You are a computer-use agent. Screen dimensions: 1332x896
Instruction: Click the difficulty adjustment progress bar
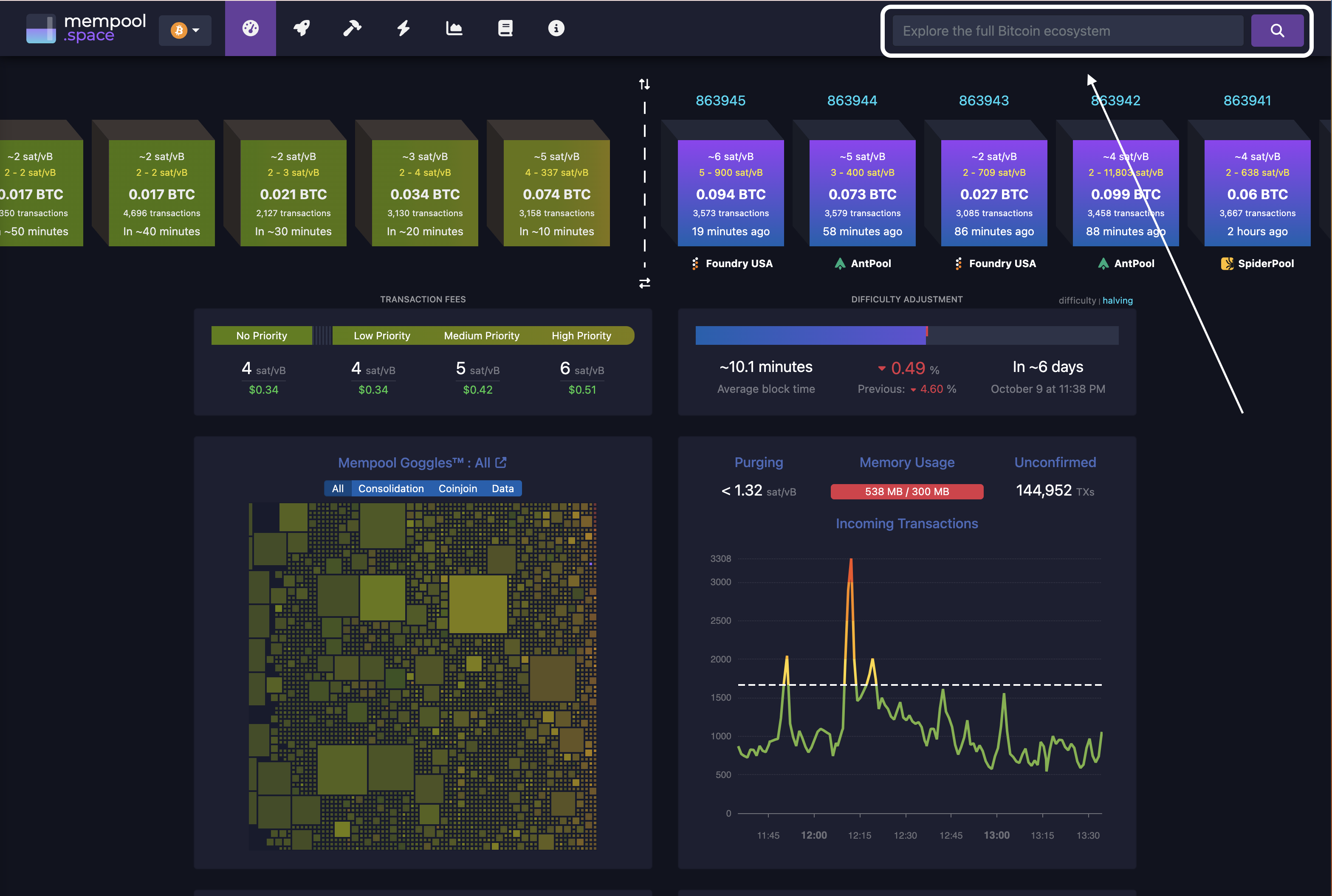click(906, 335)
